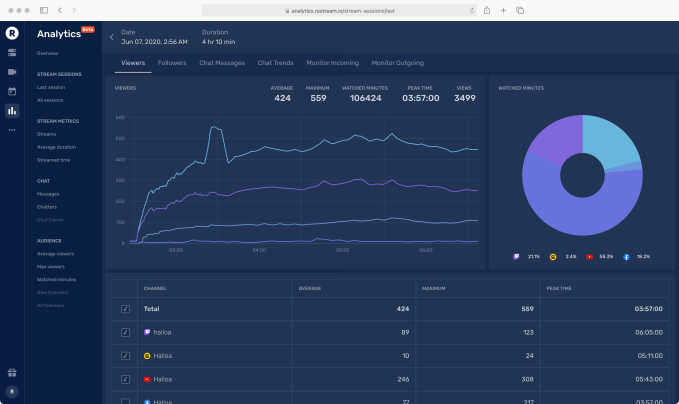
Task: Open Average duration under Stream Metrics
Action: point(55,146)
